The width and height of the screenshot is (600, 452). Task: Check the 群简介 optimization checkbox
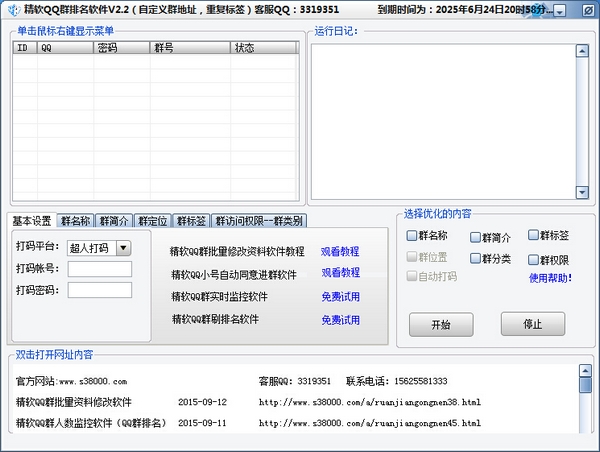(475, 237)
